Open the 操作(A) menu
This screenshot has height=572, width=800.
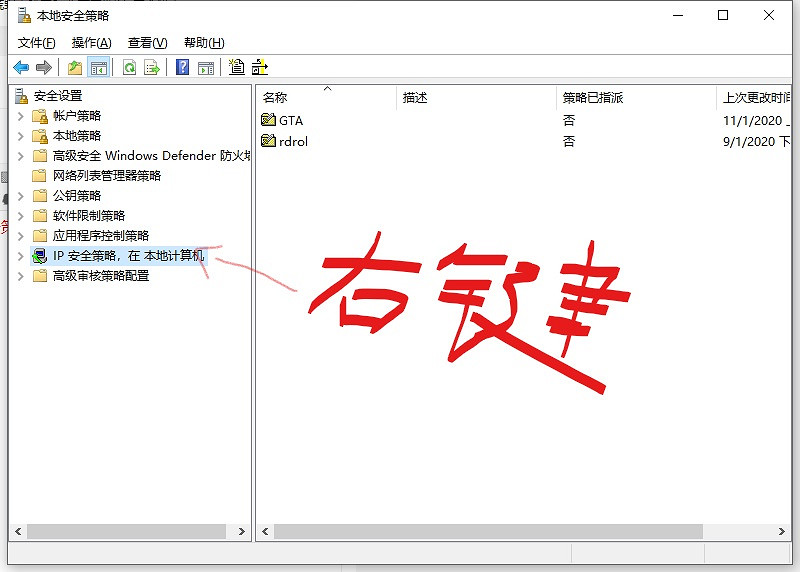(91, 43)
